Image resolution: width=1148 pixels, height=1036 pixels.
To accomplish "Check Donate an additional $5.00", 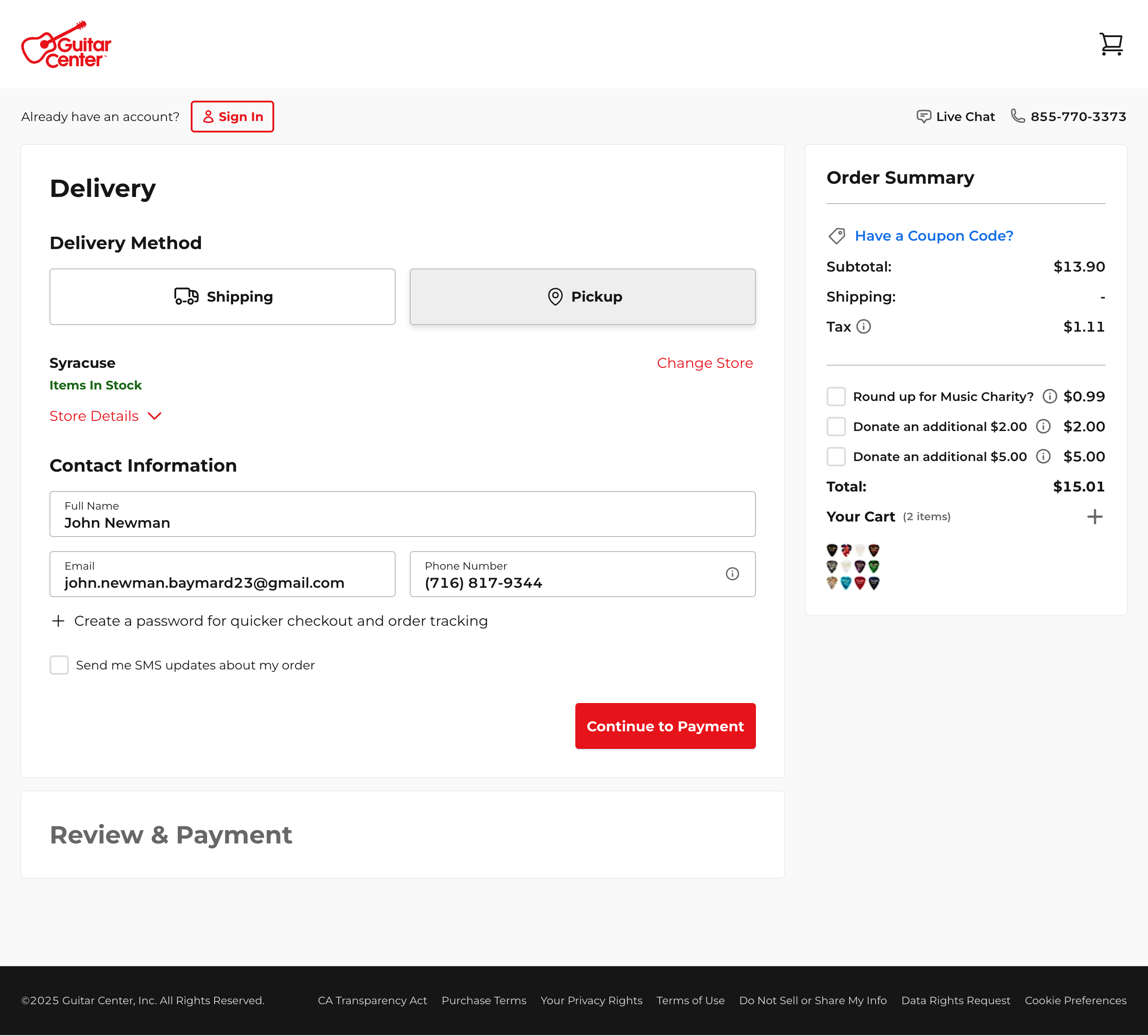I will tap(836, 456).
